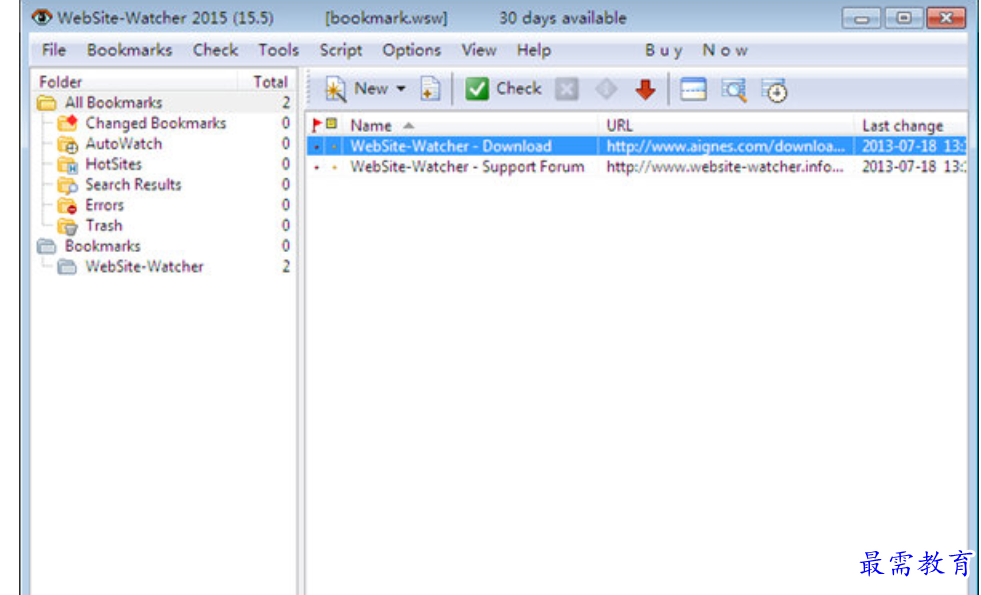Screen dimensions: 981x595
Task: Select the Bookmarks root folder
Action: click(x=103, y=246)
